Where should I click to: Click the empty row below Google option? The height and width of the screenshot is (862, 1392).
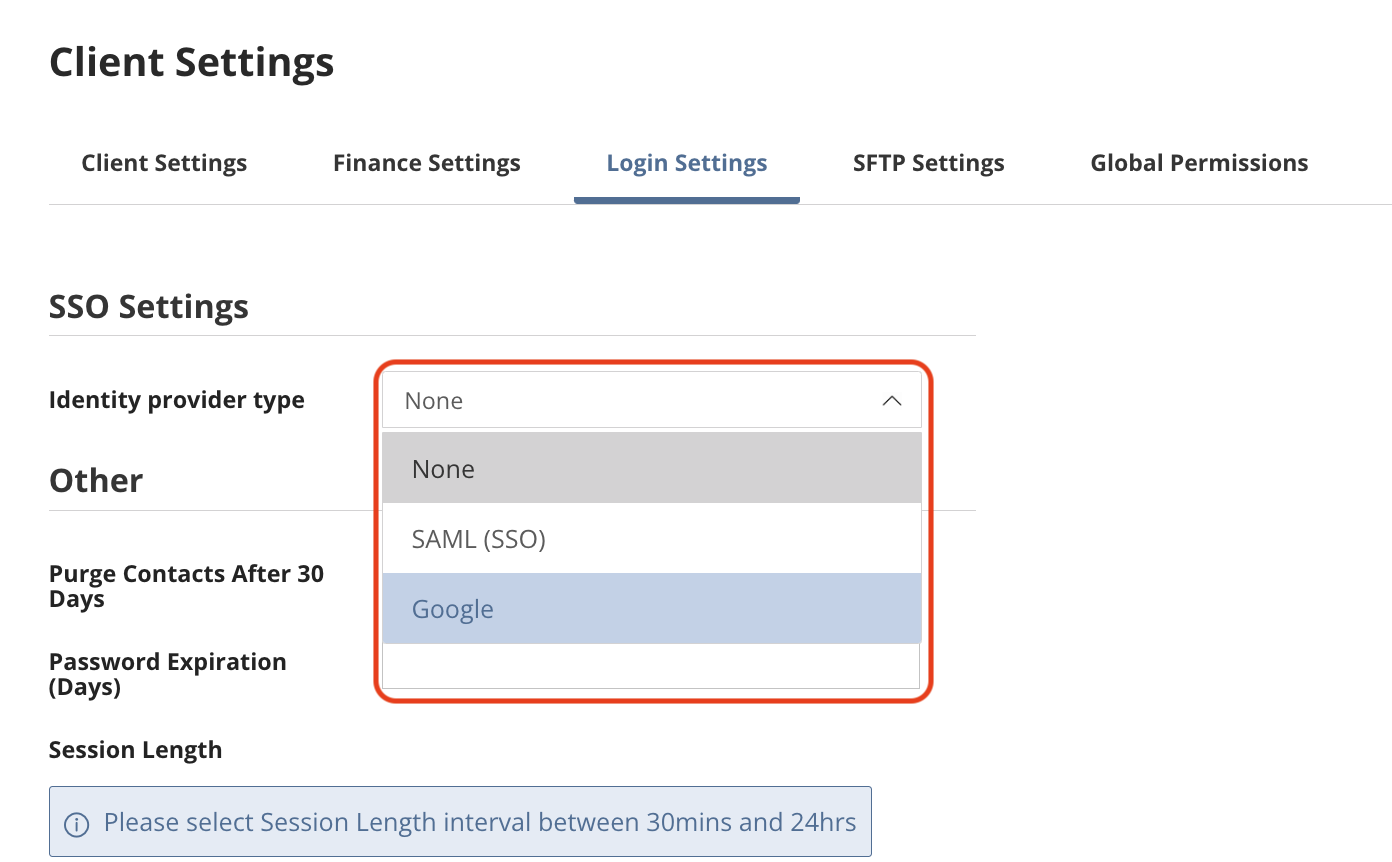click(651, 666)
